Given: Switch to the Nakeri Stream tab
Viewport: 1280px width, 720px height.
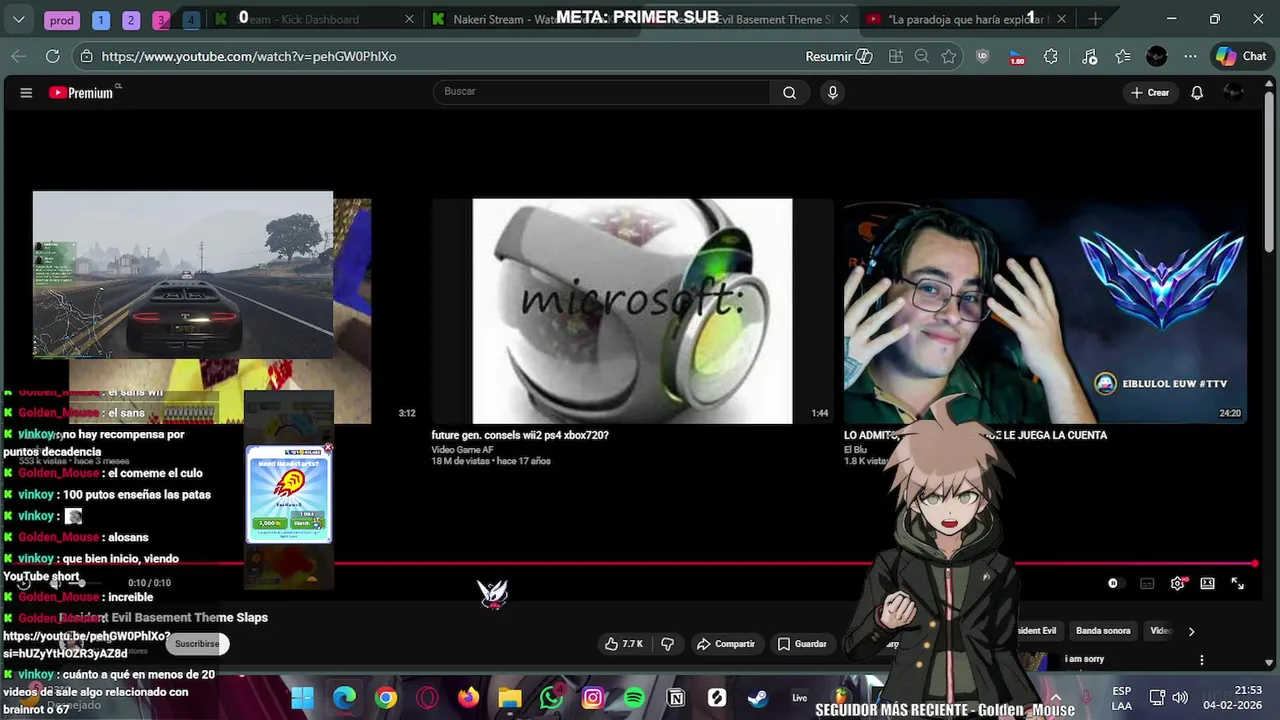Looking at the screenshot, I should (531, 19).
